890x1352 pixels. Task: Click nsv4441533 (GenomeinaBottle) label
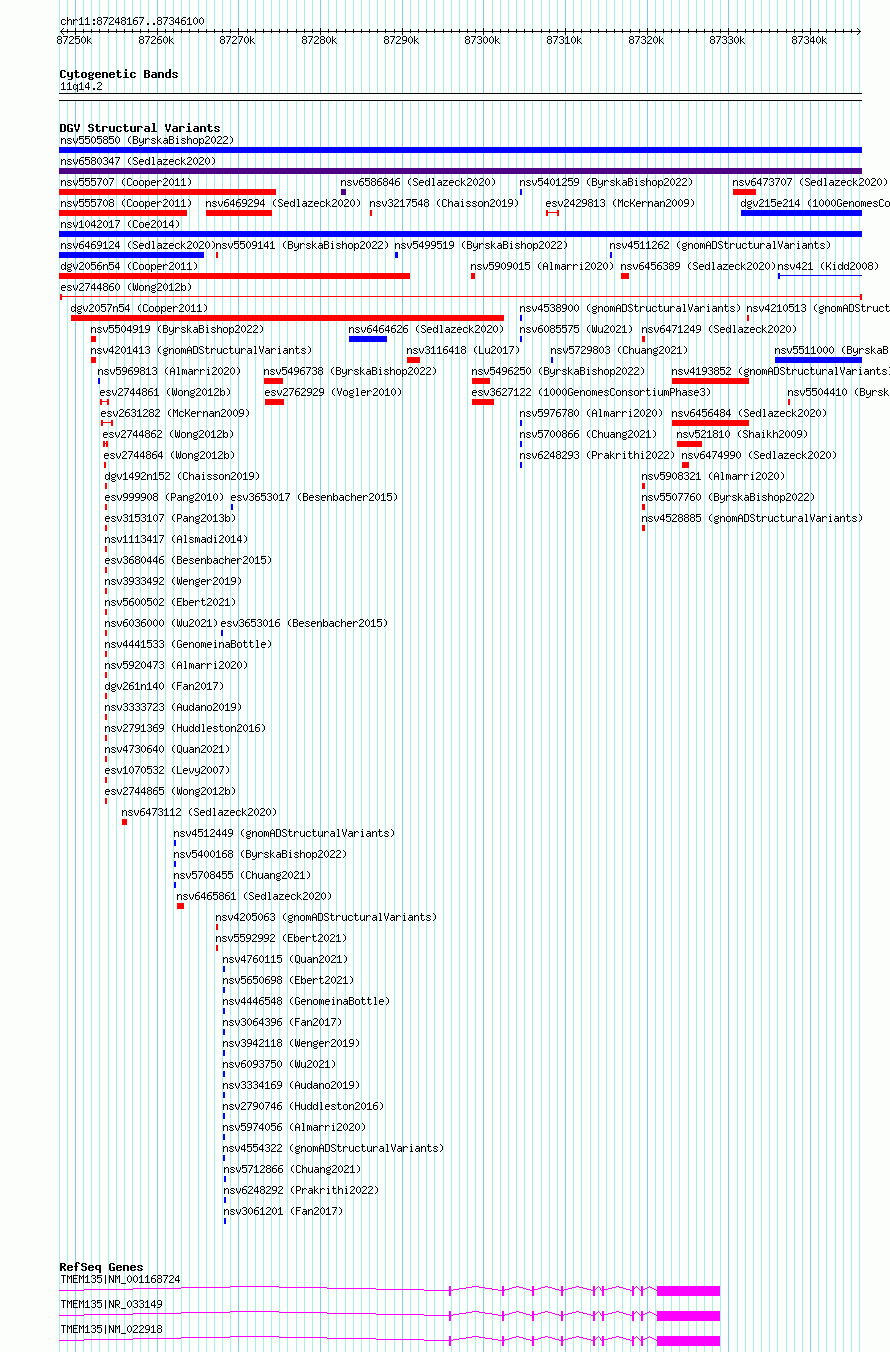188,644
